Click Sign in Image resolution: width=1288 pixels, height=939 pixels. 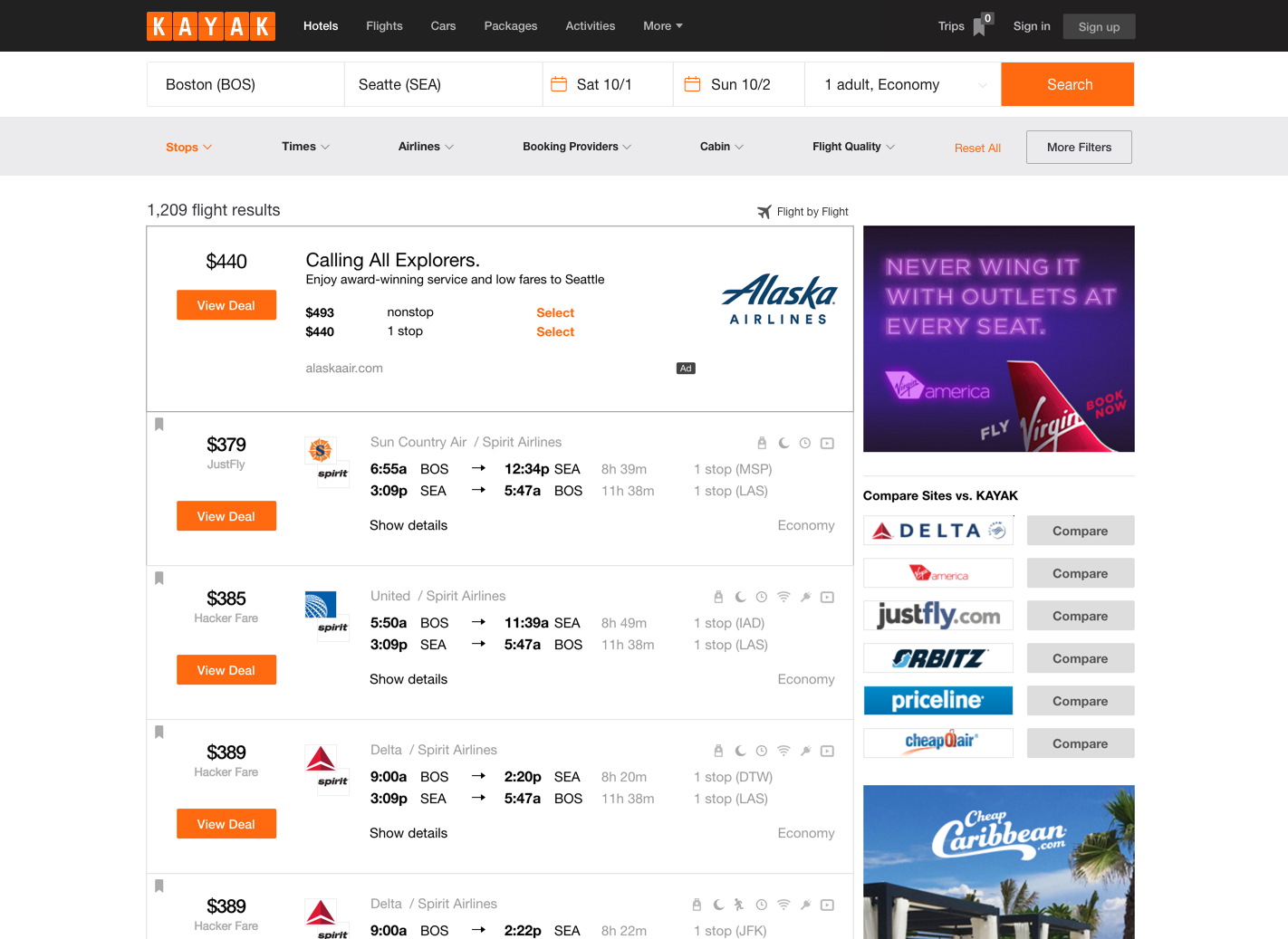(1032, 26)
